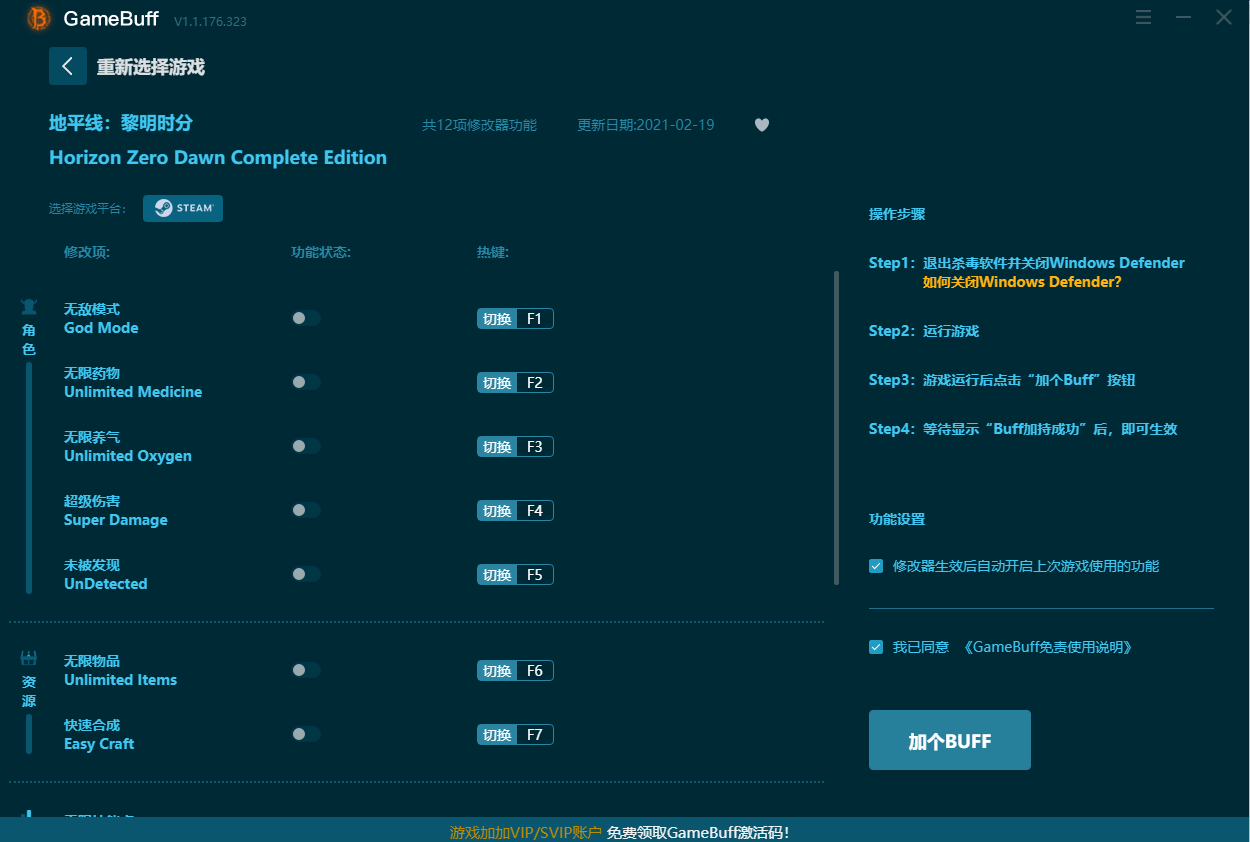Click the Easy Craft label
Screen dimensions: 1250x842
(99, 744)
